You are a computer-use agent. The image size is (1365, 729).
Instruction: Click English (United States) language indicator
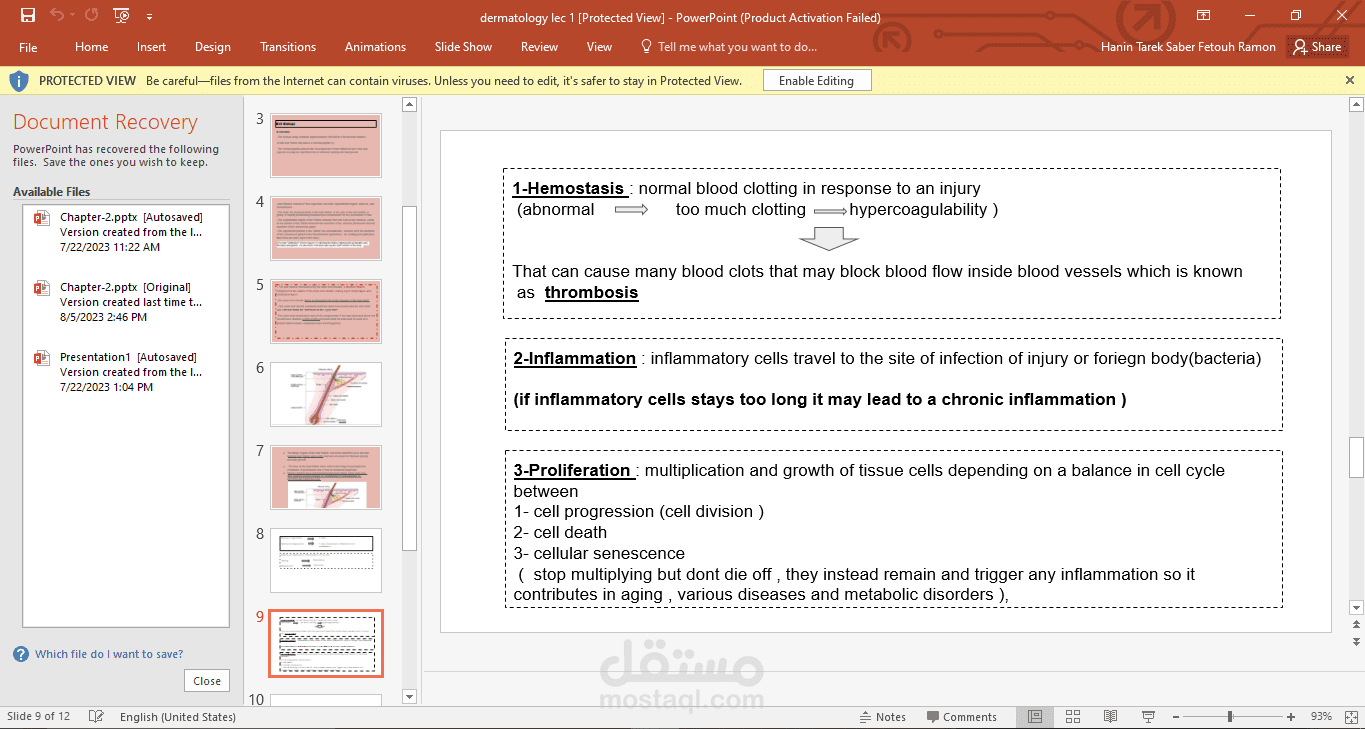(178, 716)
